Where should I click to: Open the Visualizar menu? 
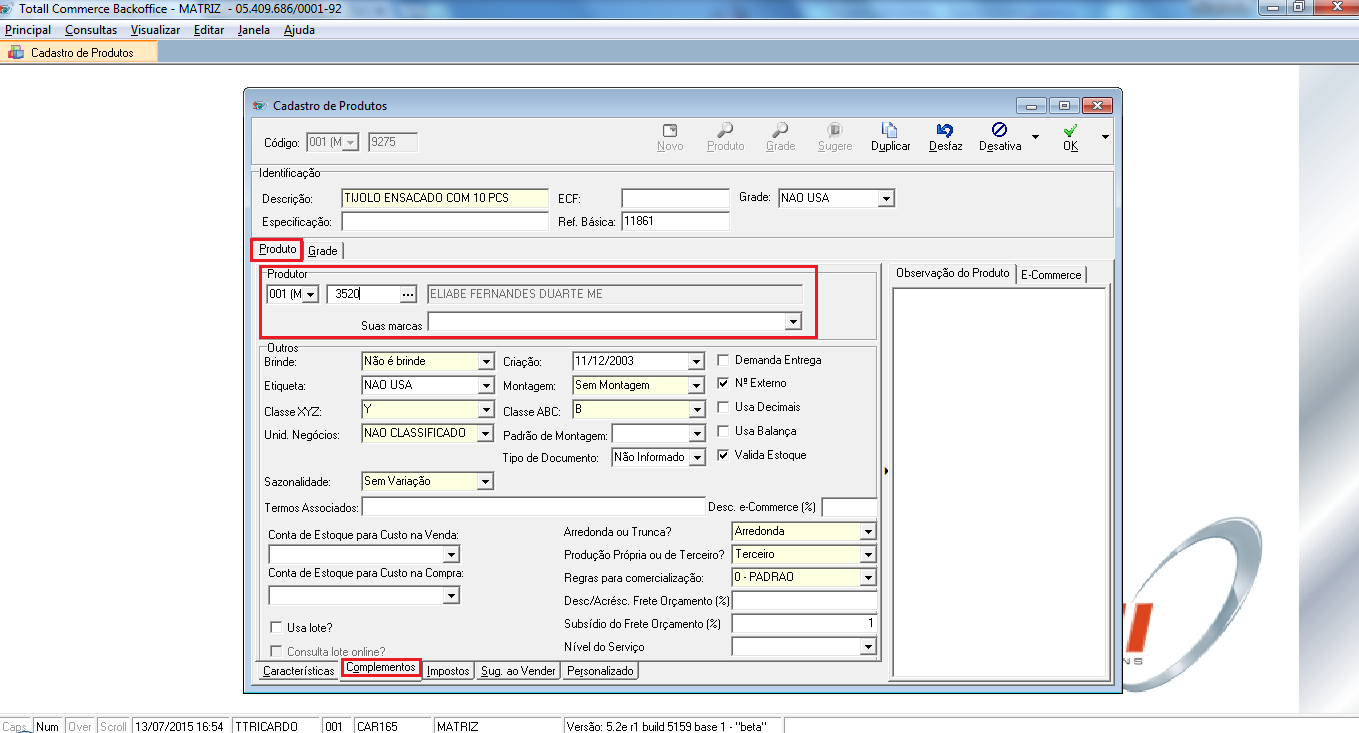pyautogui.click(x=155, y=30)
